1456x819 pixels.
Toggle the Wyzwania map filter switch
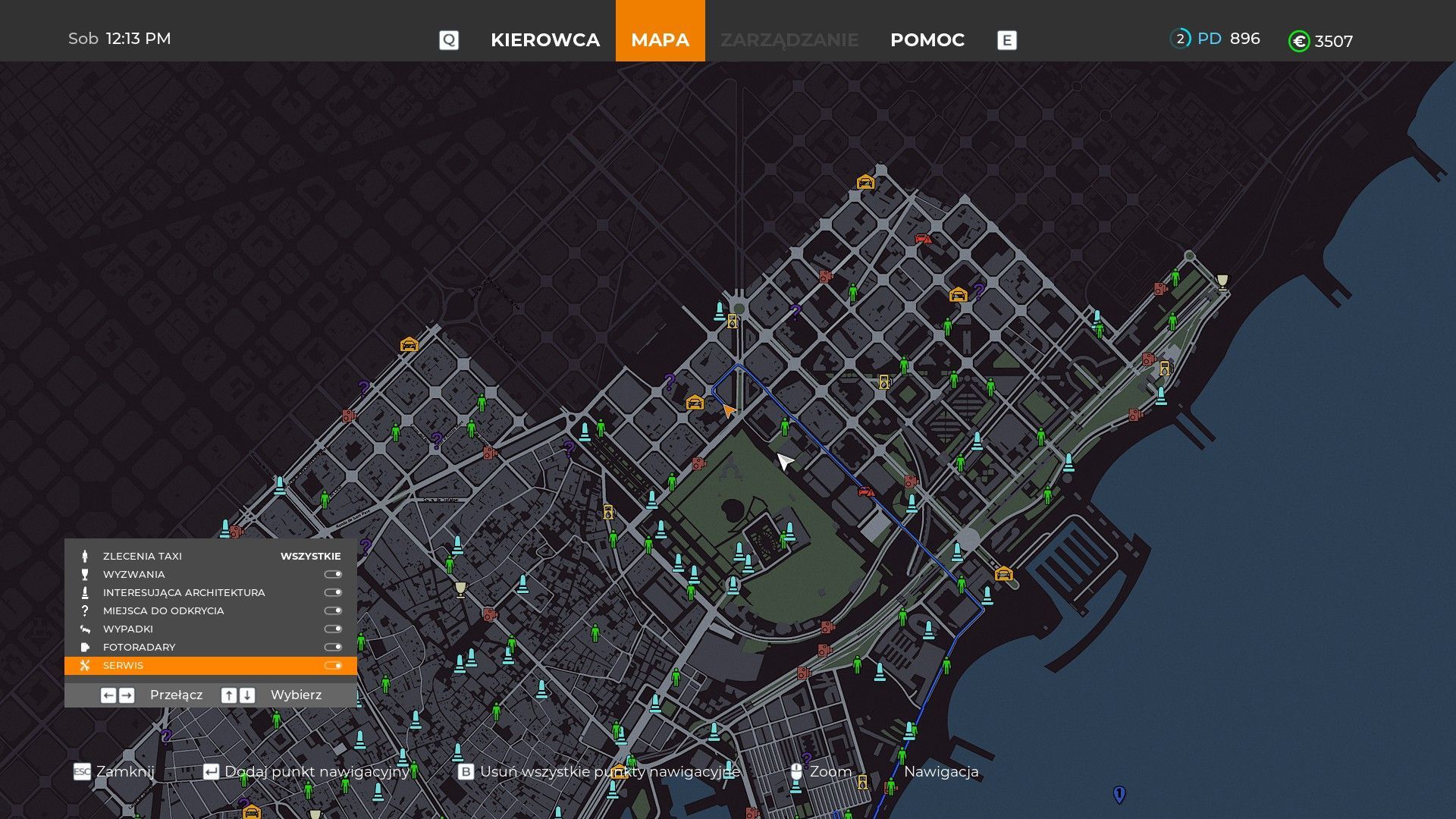tap(333, 575)
